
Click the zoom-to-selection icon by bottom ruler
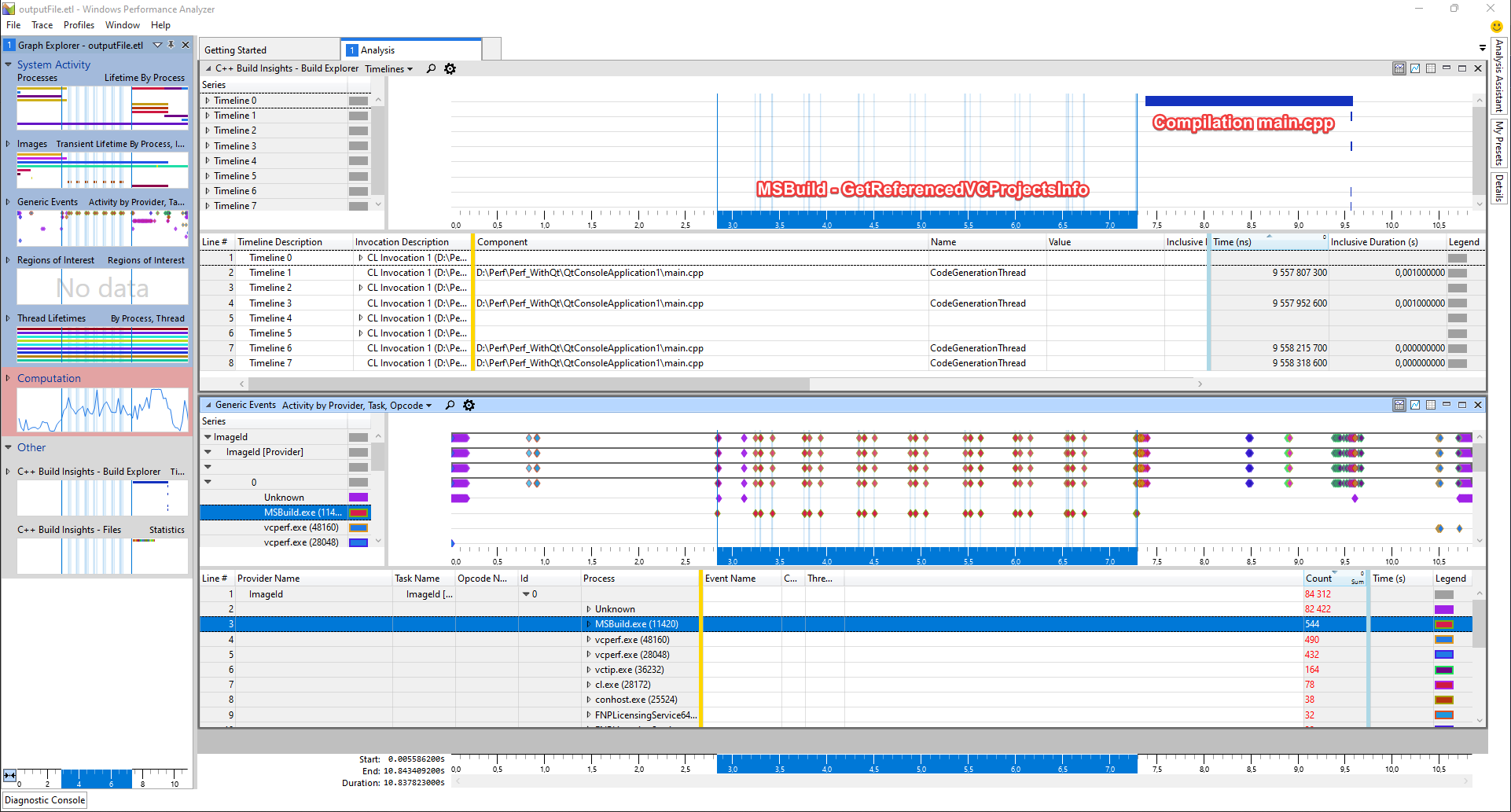(x=9, y=775)
